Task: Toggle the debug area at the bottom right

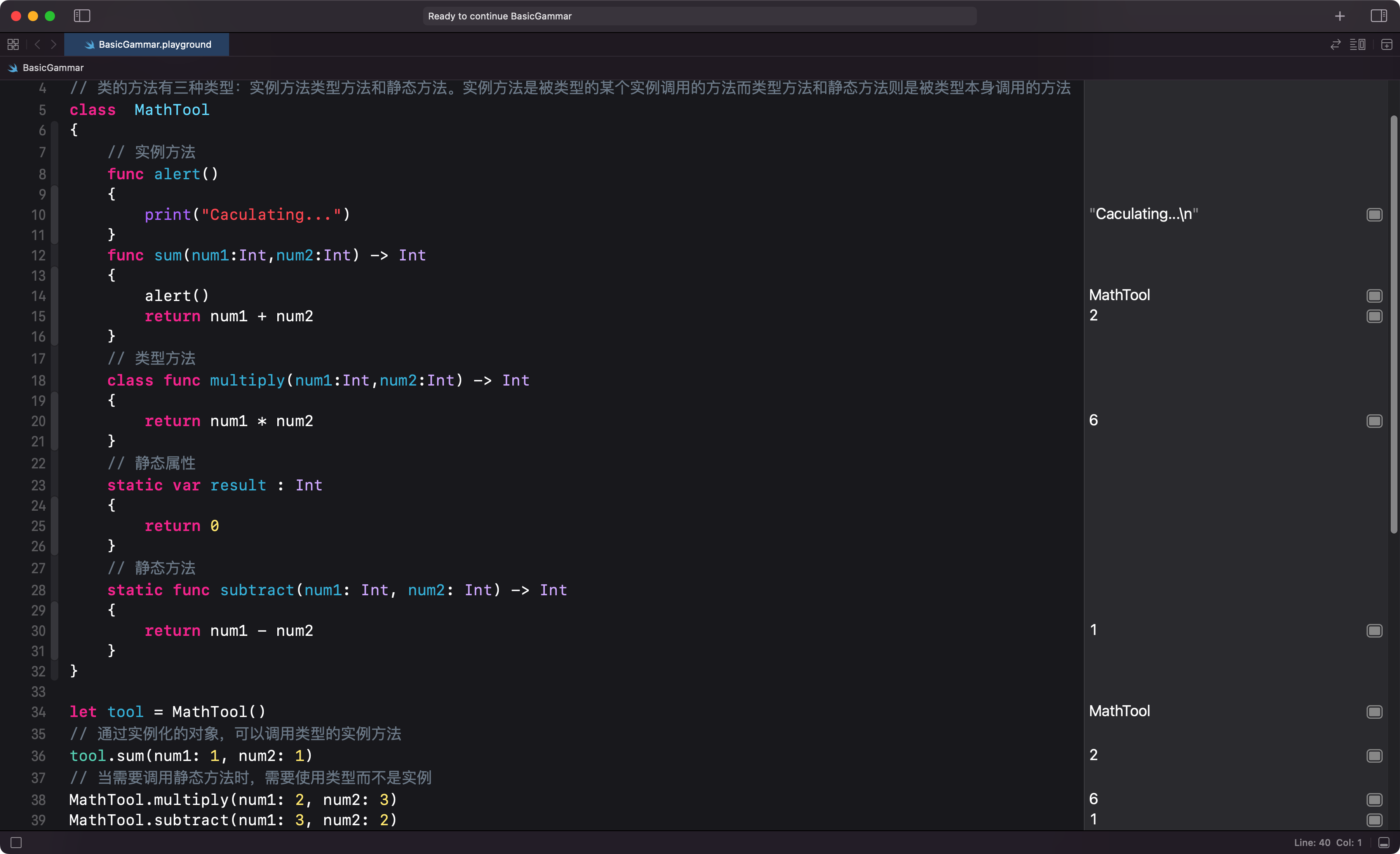Action: (1384, 842)
